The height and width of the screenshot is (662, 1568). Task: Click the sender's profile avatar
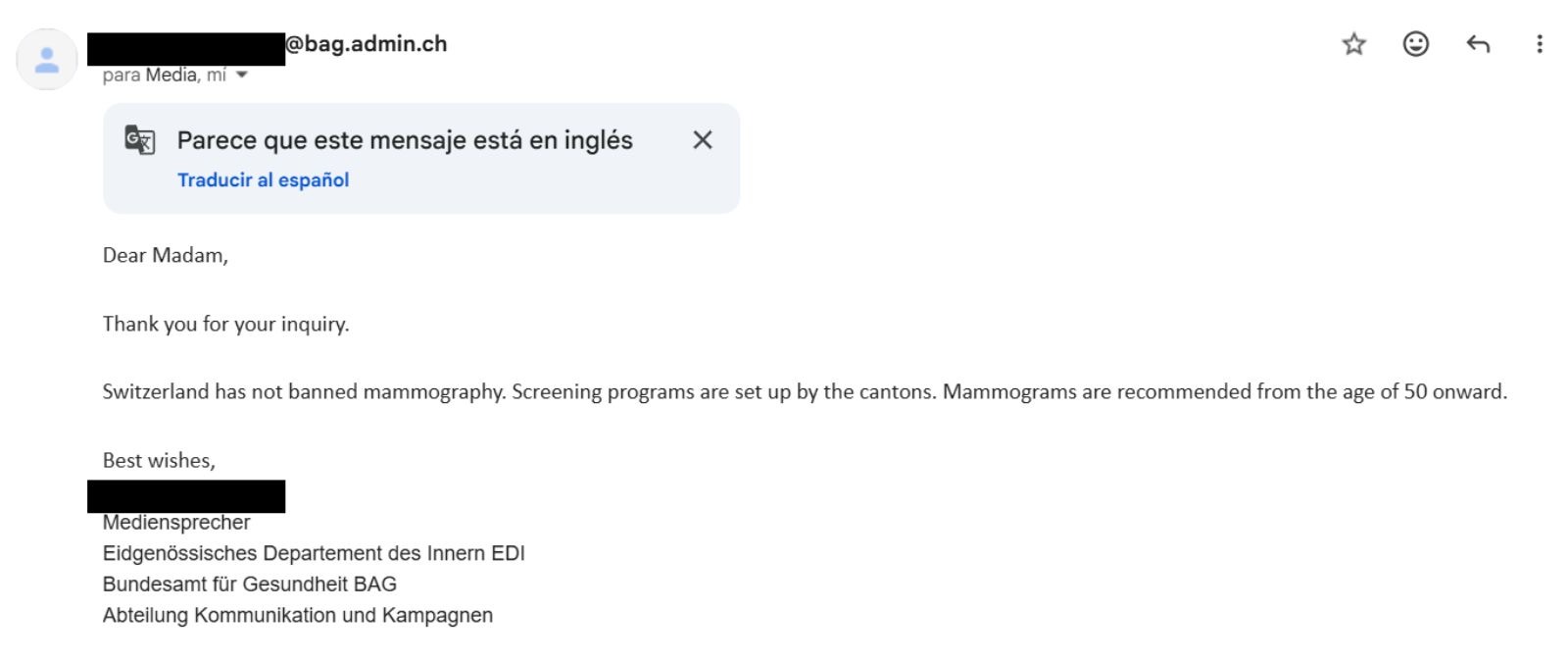(x=47, y=60)
